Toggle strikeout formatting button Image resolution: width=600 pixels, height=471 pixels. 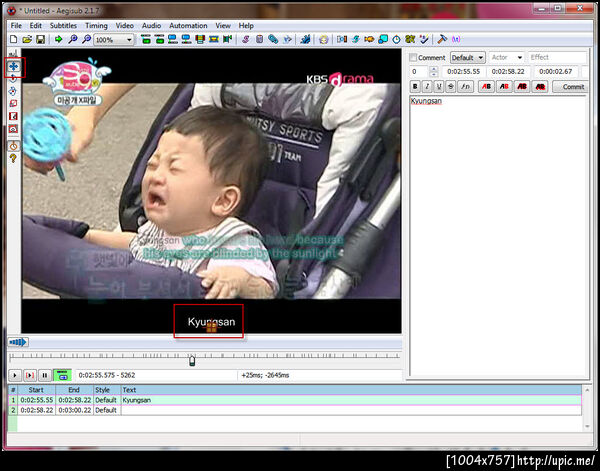tap(451, 86)
